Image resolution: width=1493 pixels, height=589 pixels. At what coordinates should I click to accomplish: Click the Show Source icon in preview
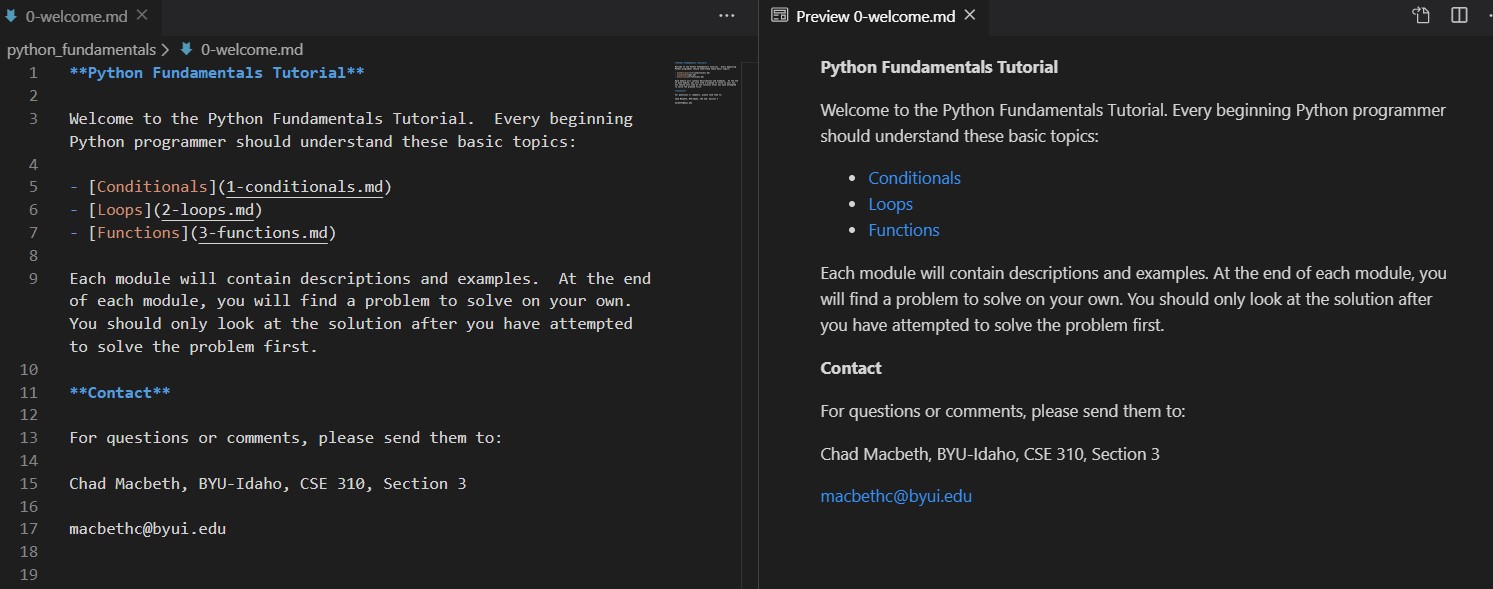point(1421,15)
